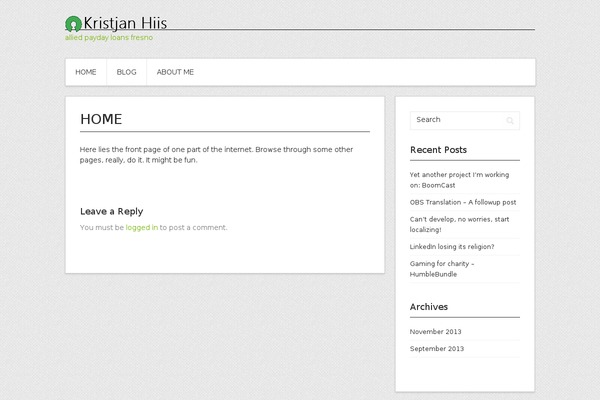Click the Archives heading
Screen dimensions: 600x400
click(x=429, y=307)
